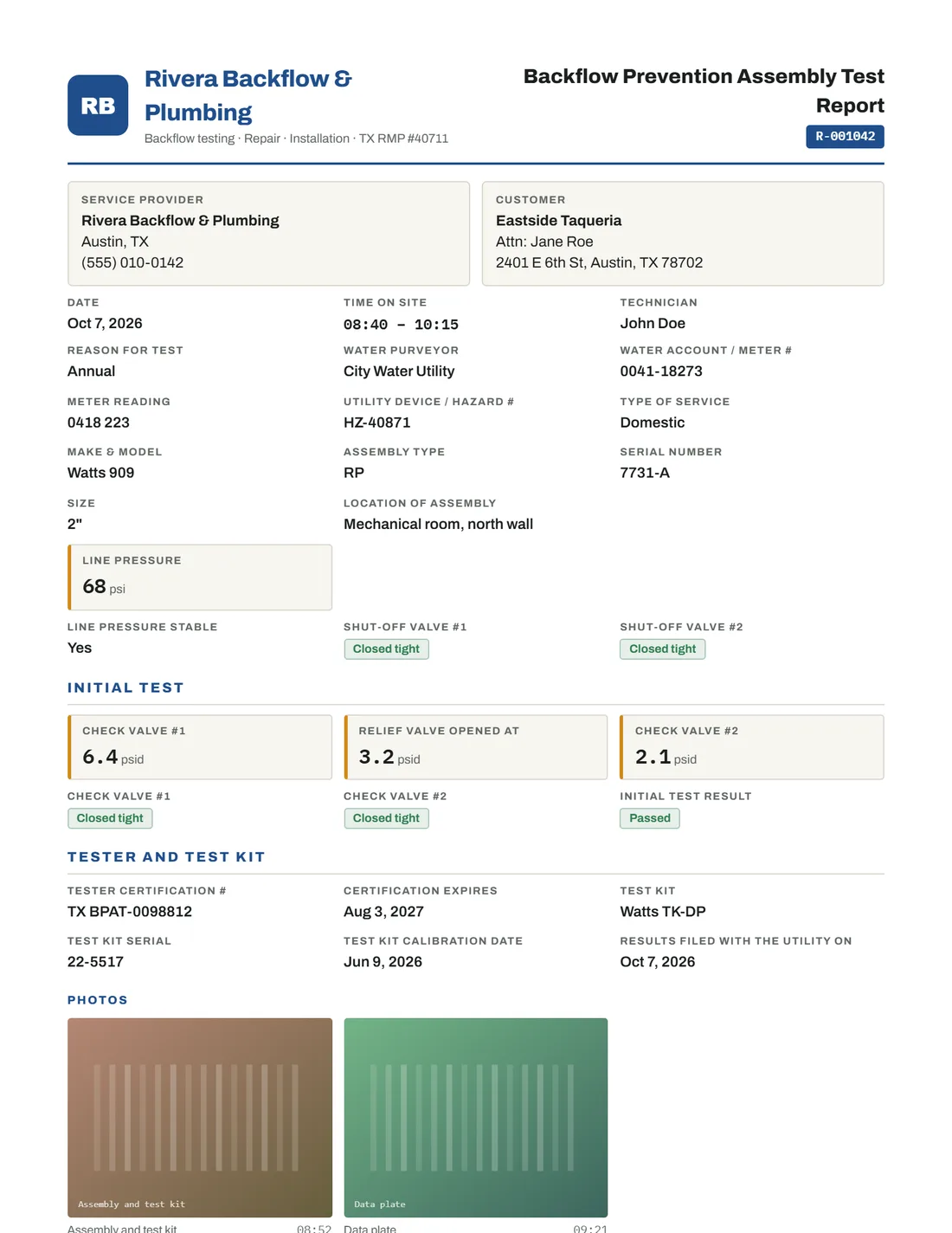Select the reason for test 'Annual'
Viewport: 952px width, 1233px height.
pos(91,371)
